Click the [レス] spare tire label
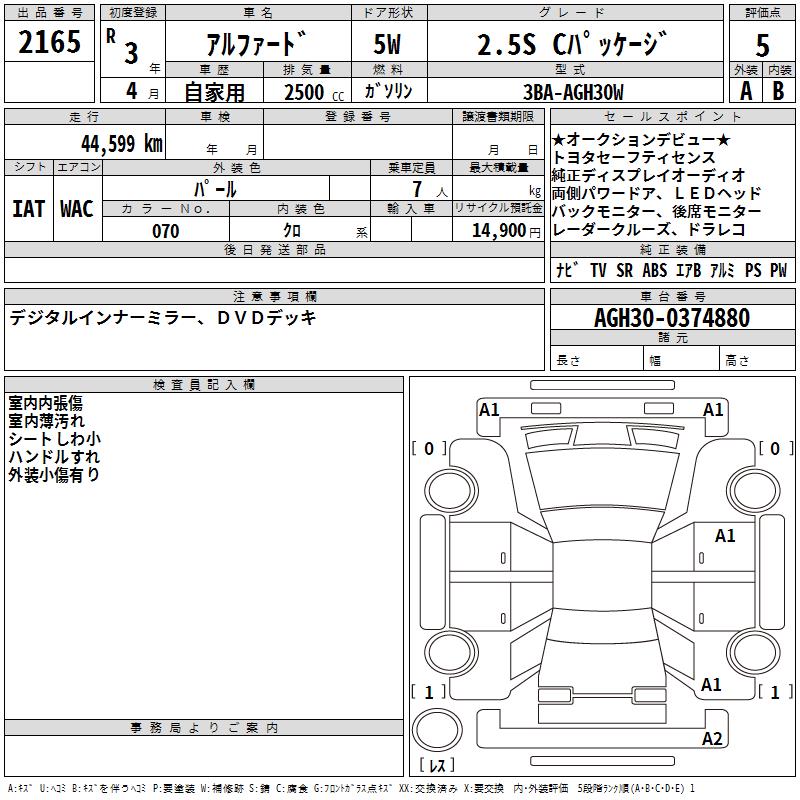 point(437,765)
